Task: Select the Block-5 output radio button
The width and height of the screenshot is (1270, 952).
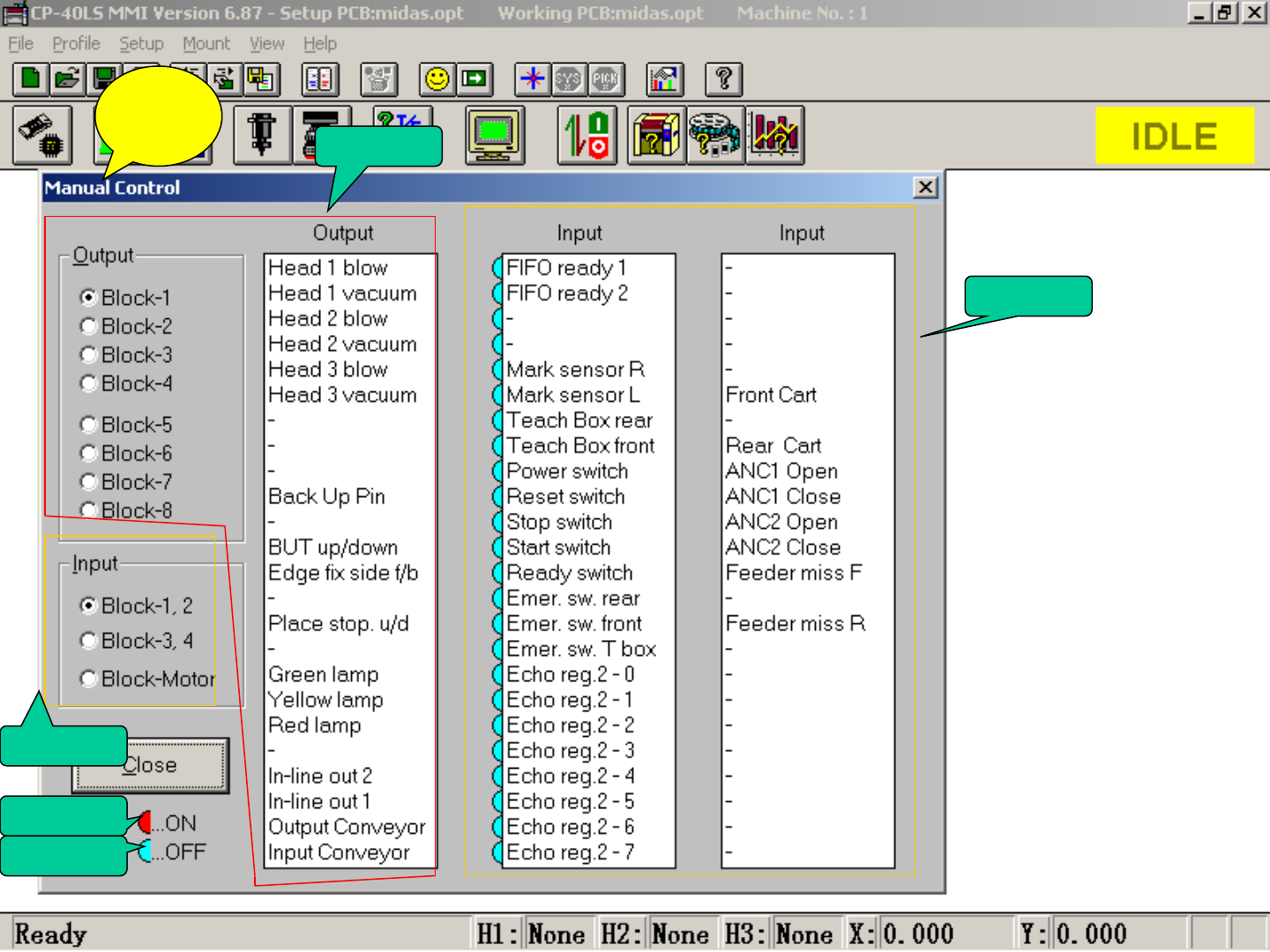Action: (x=88, y=425)
